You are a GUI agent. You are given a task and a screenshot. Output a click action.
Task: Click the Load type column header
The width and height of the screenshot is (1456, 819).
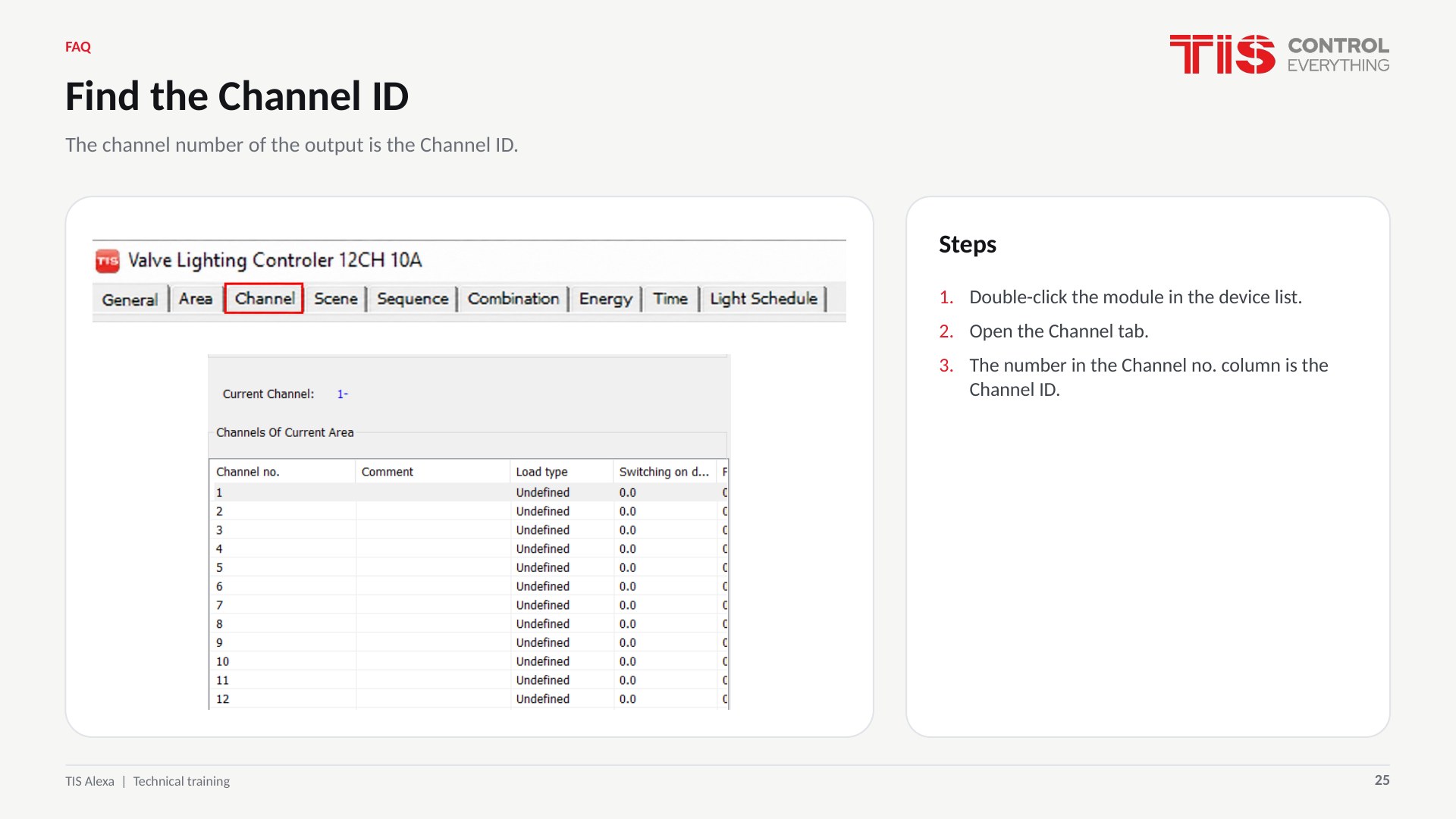(x=562, y=472)
